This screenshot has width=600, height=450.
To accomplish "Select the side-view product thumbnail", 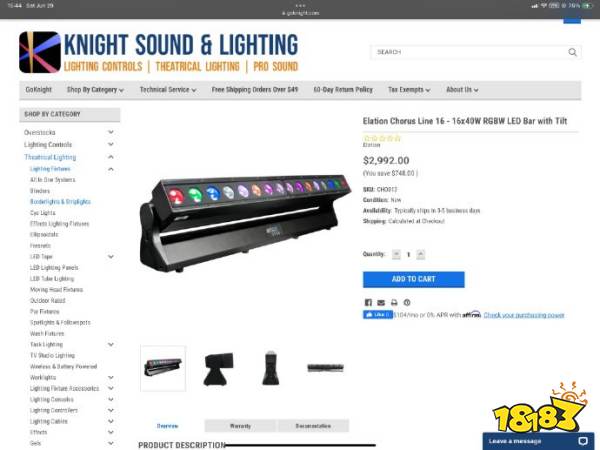I will click(x=218, y=368).
